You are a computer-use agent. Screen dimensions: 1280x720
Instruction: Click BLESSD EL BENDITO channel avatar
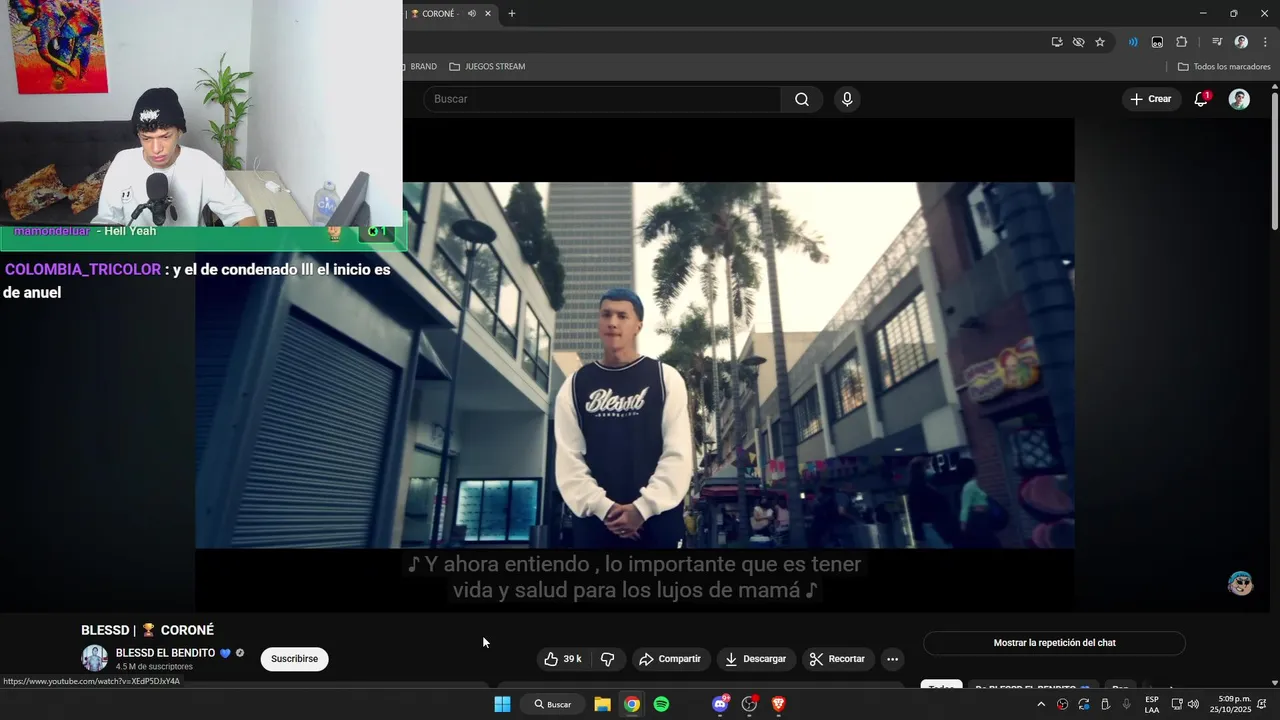94,658
